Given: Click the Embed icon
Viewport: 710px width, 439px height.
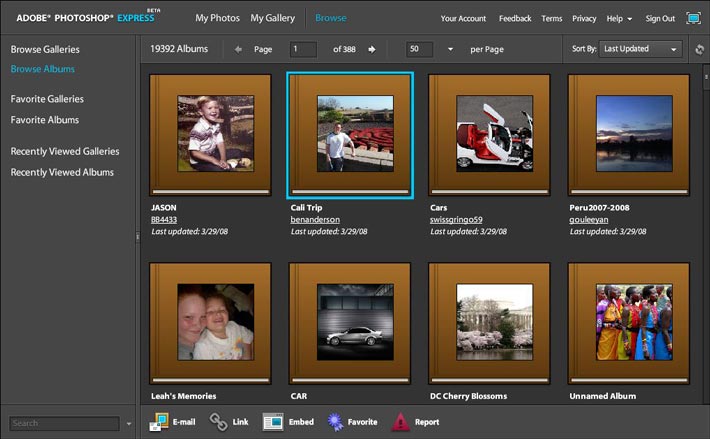Looking at the screenshot, I should (x=274, y=422).
